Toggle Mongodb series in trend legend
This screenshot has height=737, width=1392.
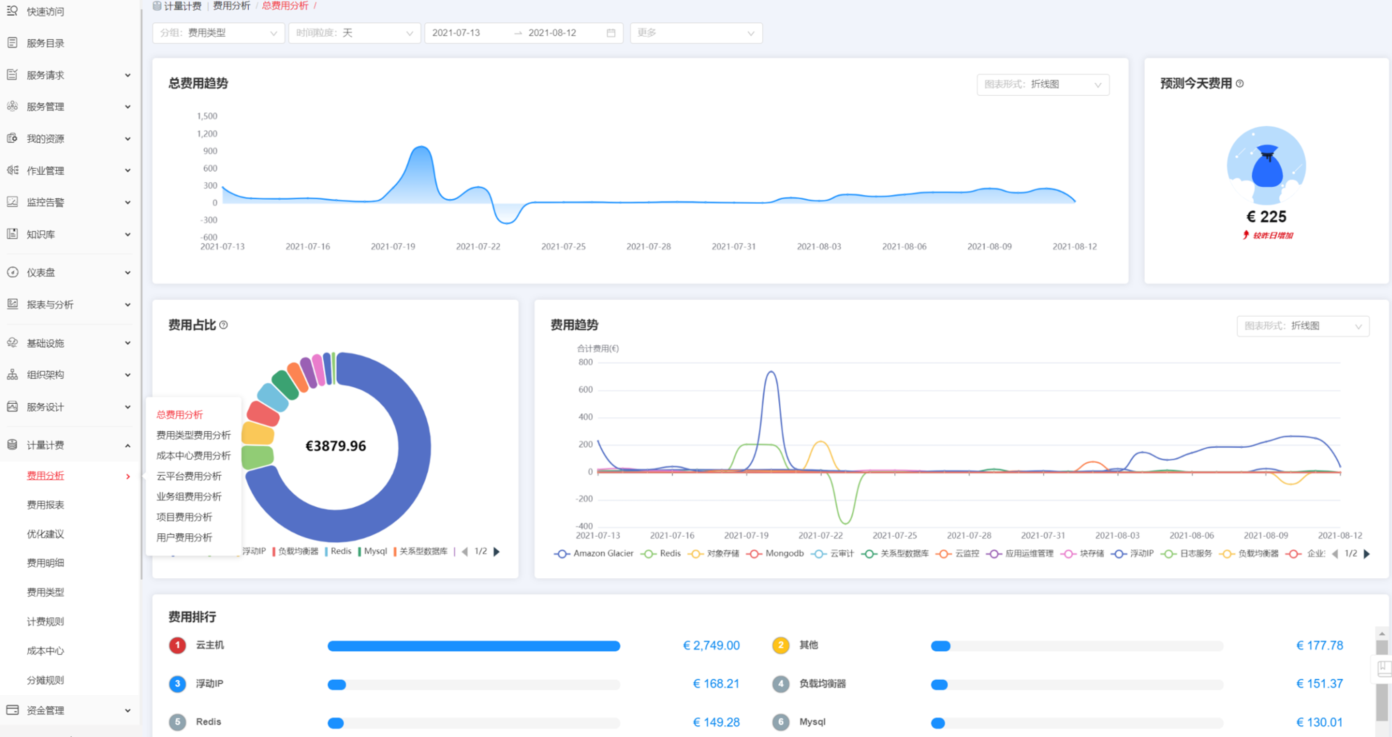(x=774, y=553)
